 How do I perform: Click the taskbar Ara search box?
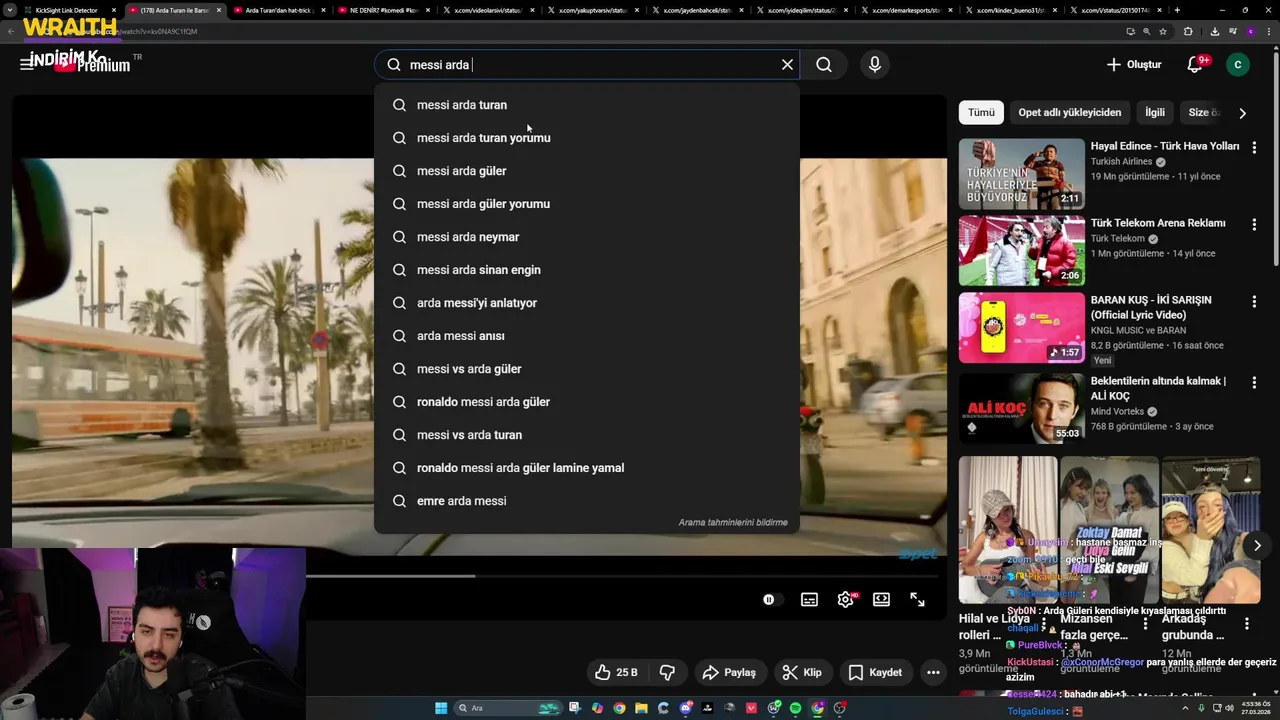click(508, 708)
